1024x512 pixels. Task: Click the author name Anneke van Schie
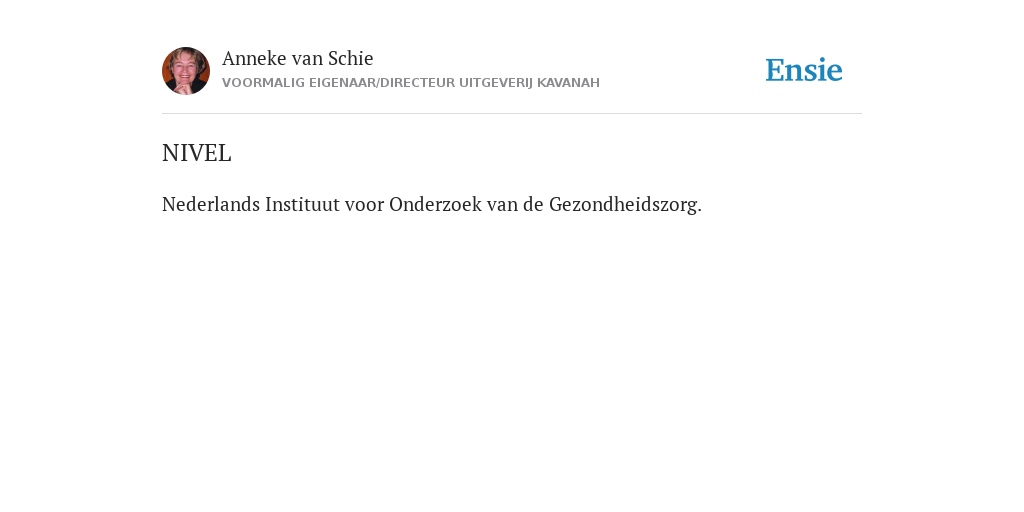[298, 58]
